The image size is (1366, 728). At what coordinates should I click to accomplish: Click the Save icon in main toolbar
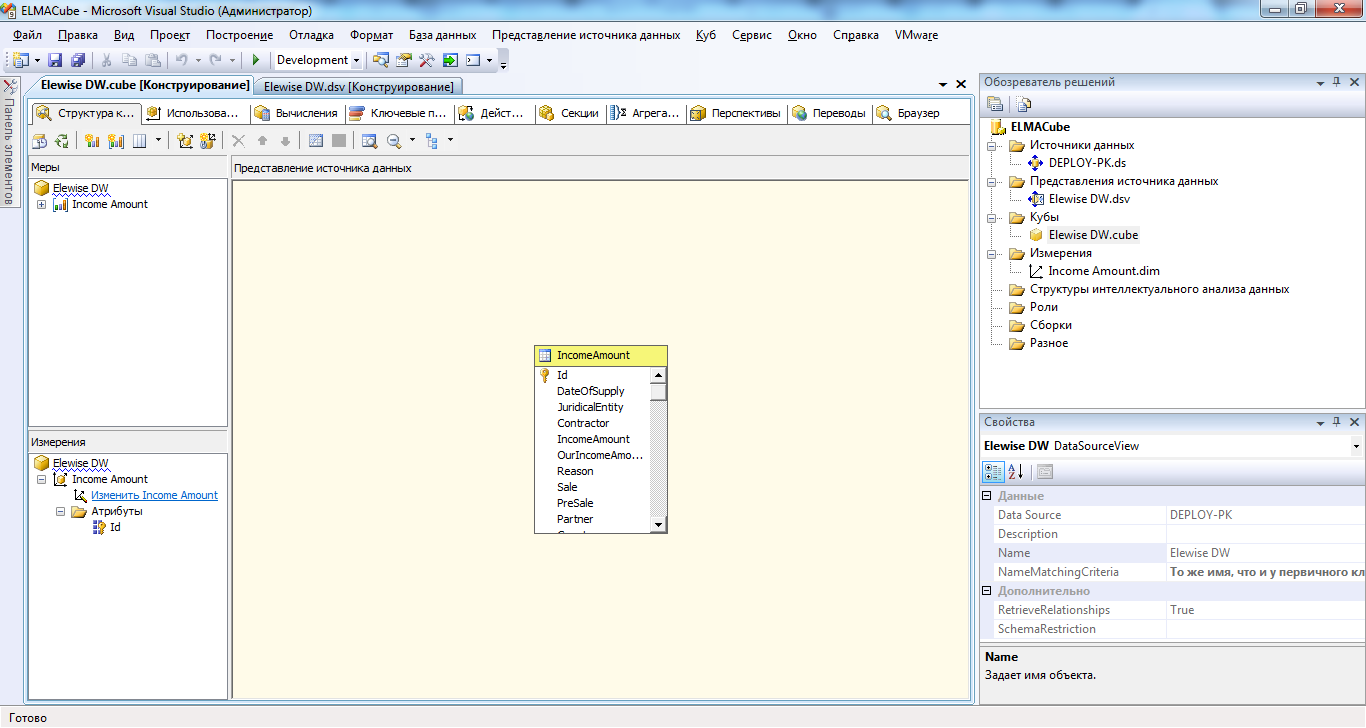coord(55,60)
